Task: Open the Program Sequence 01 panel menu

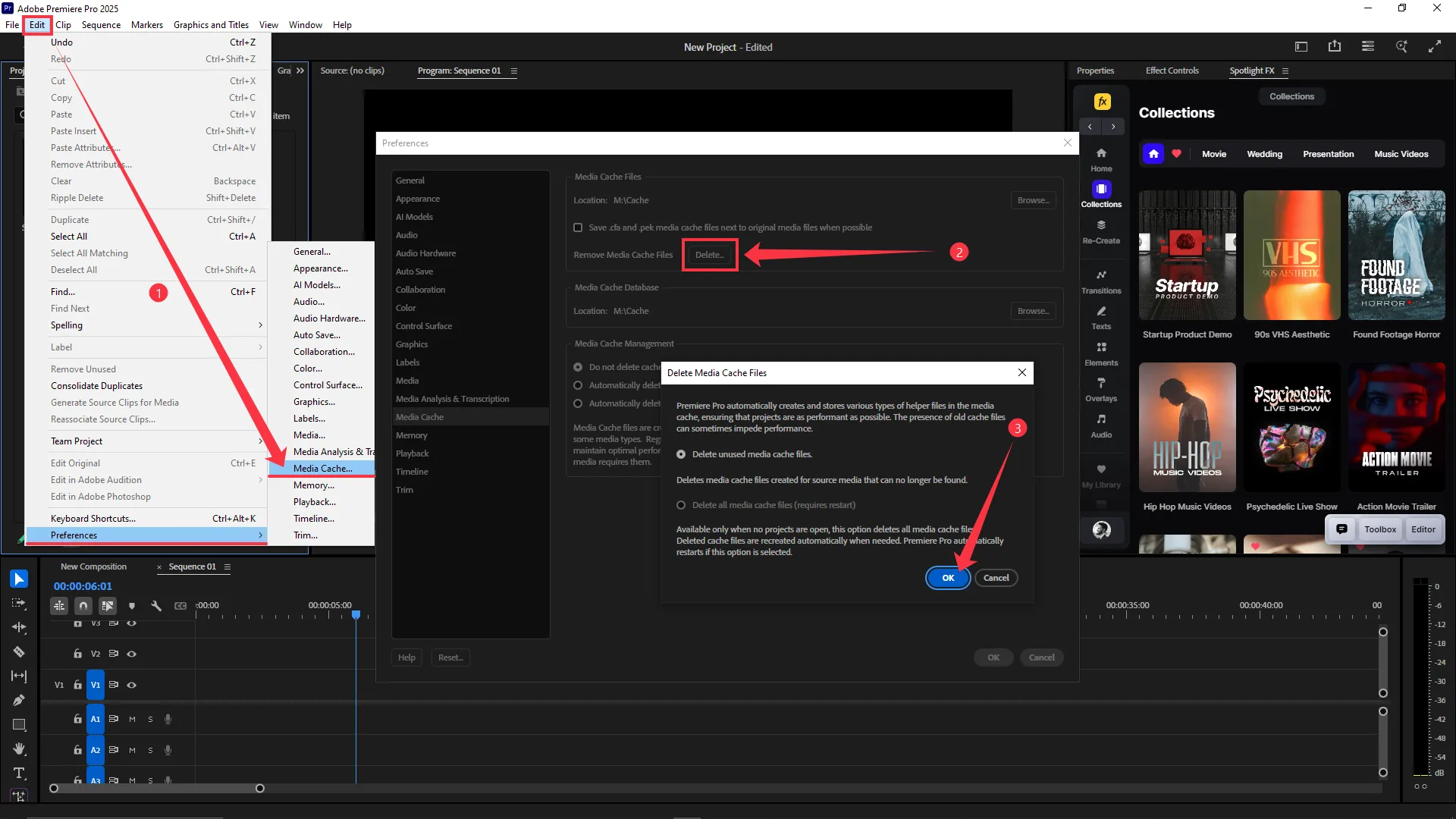Action: [513, 71]
